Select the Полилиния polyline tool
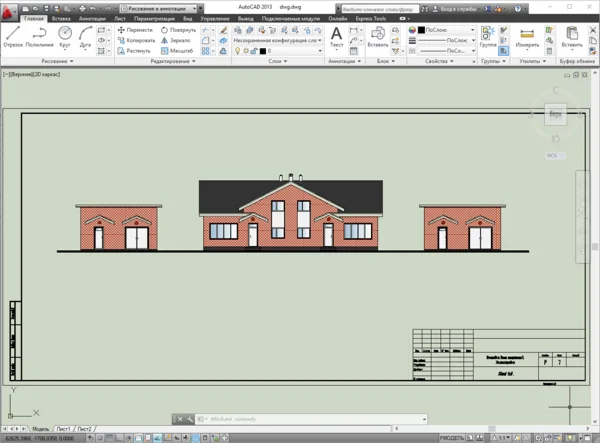The width and height of the screenshot is (600, 443). (x=40, y=36)
